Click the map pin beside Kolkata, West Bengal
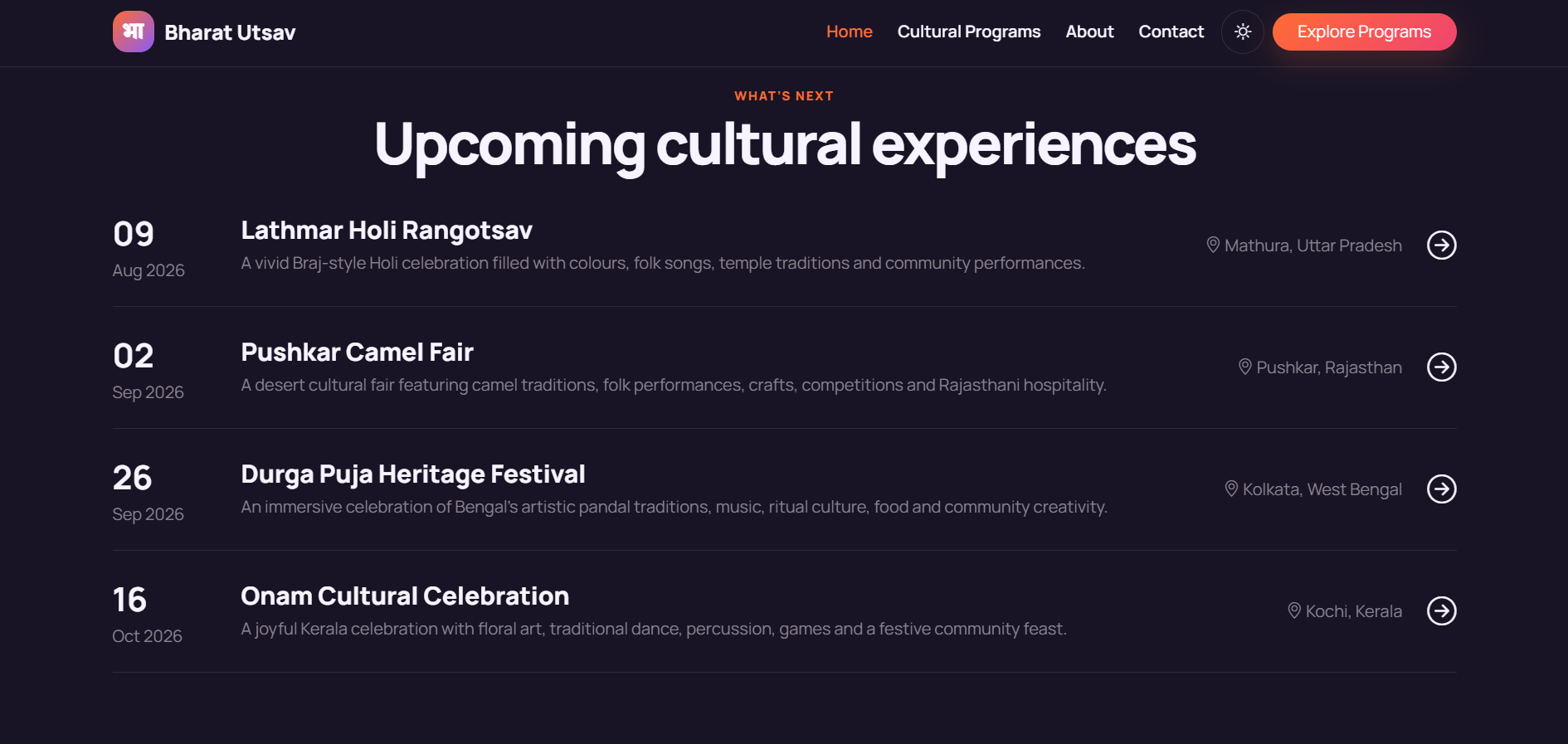This screenshot has width=1568, height=744. pos(1231,489)
